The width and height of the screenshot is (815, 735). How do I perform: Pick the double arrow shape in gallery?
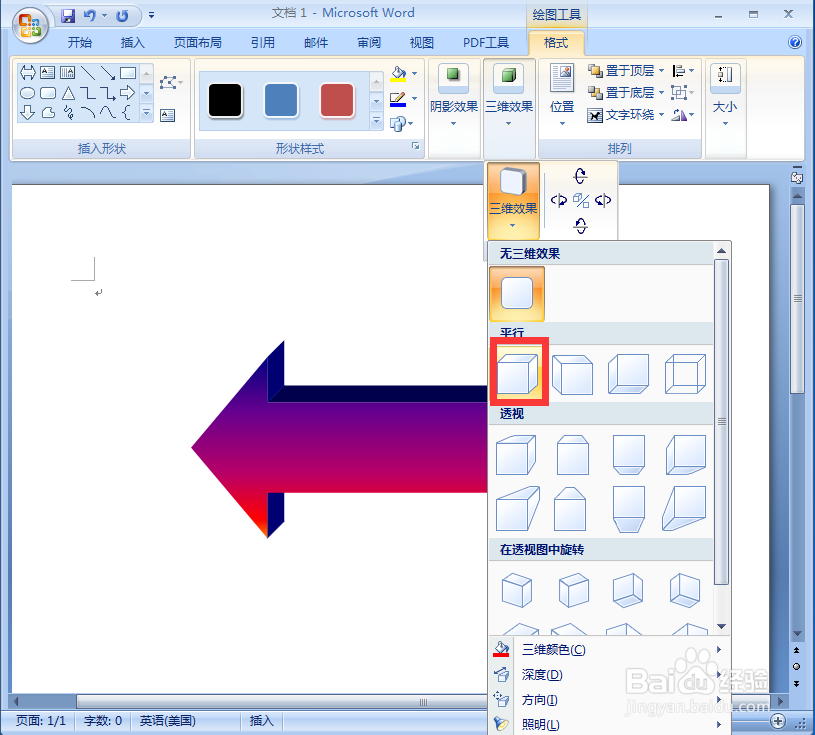click(28, 72)
